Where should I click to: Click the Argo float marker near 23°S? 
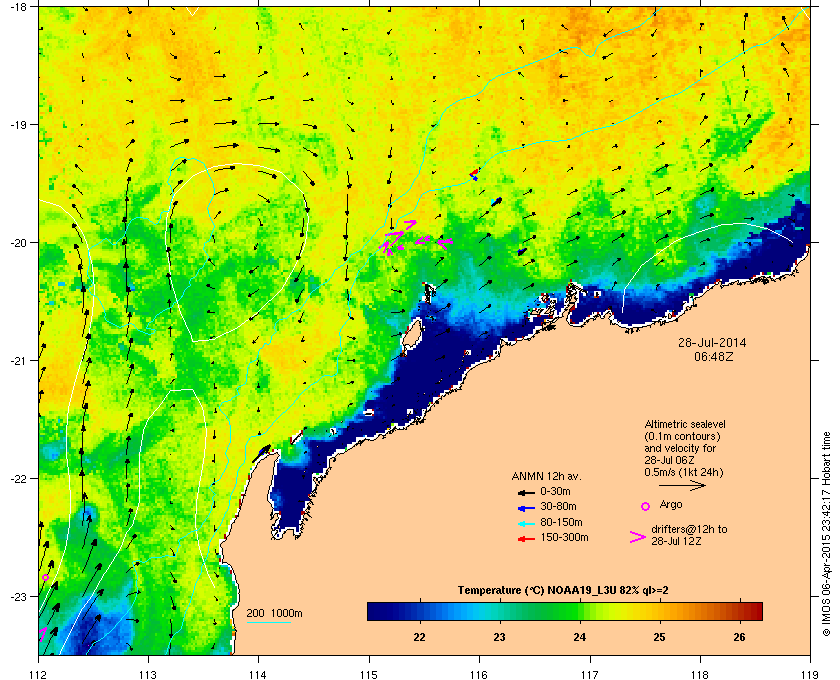(x=46, y=578)
